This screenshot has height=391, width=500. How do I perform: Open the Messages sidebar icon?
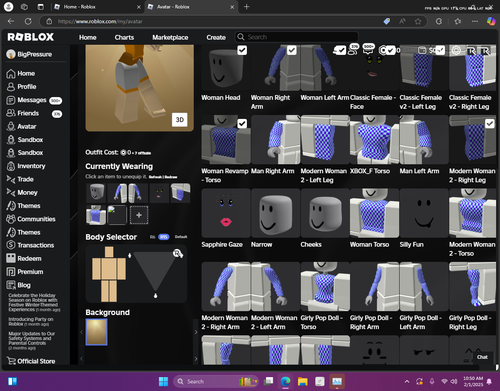[11, 100]
